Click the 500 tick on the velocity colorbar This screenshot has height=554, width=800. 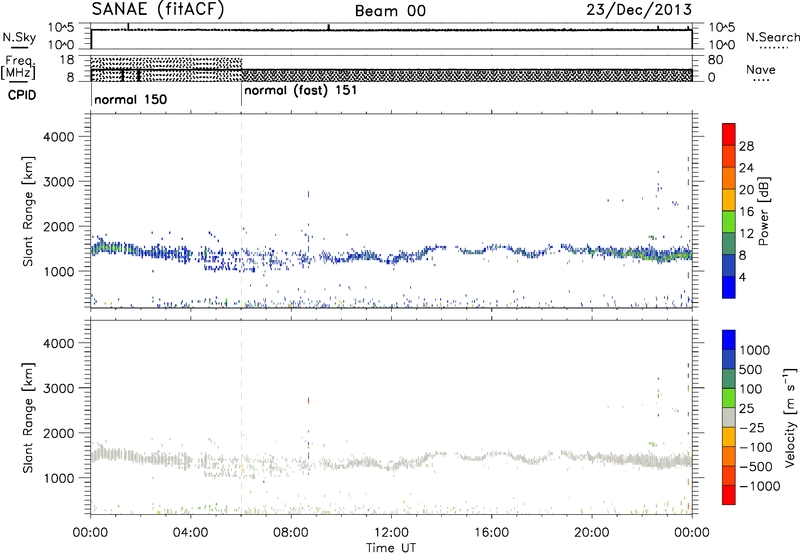[753, 370]
